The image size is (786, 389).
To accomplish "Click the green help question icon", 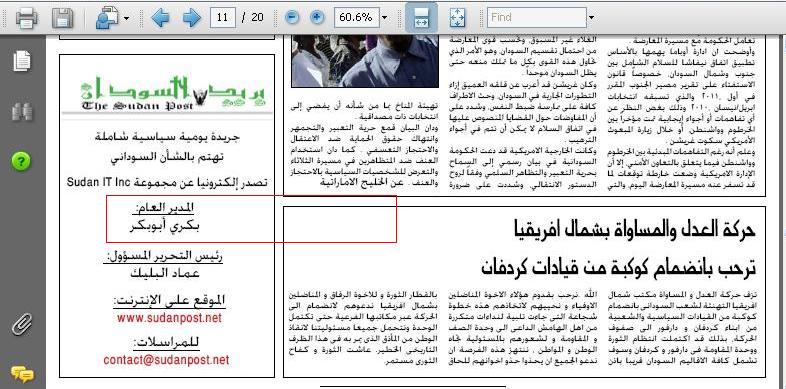I will [x=22, y=161].
